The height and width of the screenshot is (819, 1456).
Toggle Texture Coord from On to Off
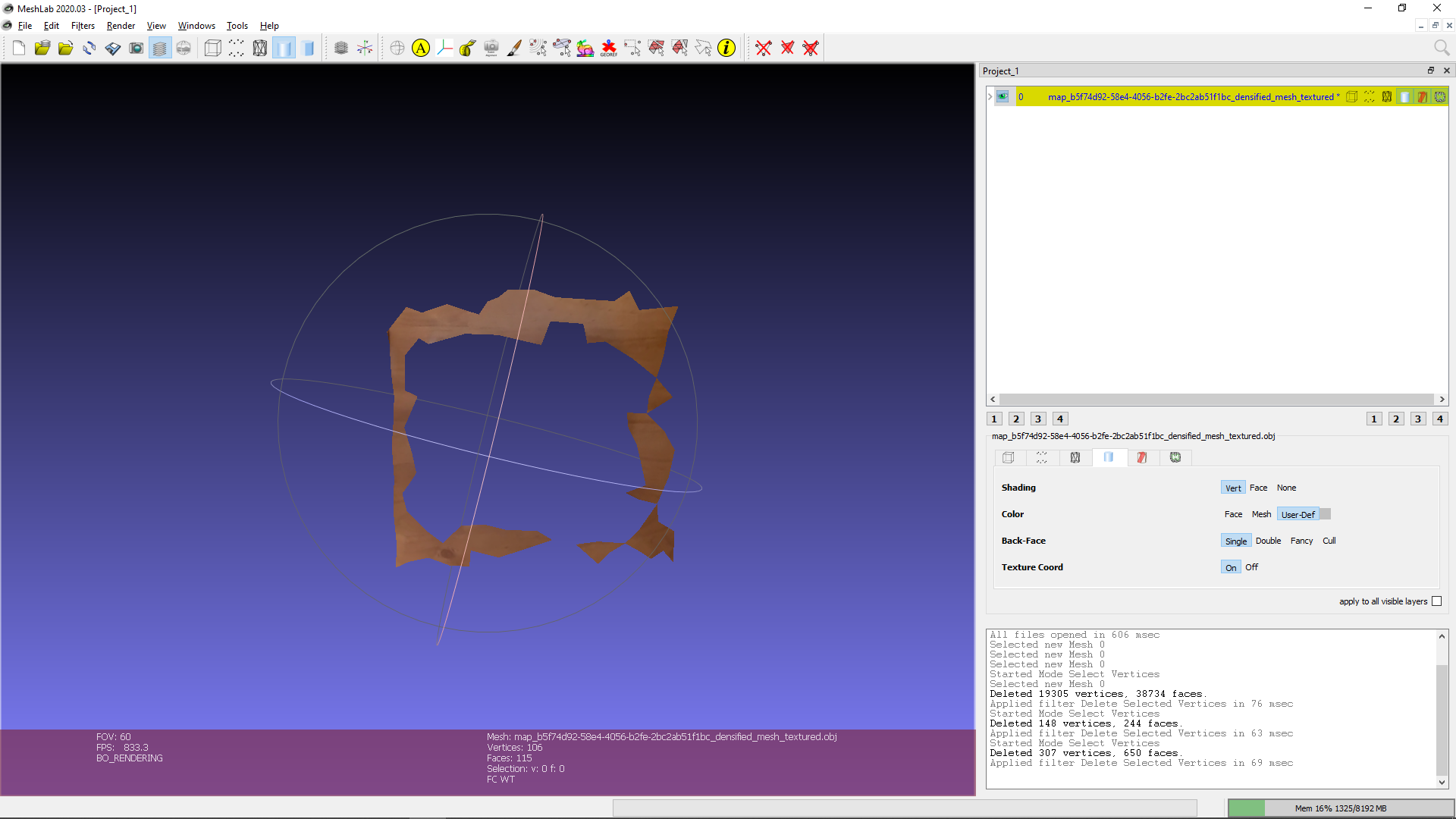(x=1252, y=567)
